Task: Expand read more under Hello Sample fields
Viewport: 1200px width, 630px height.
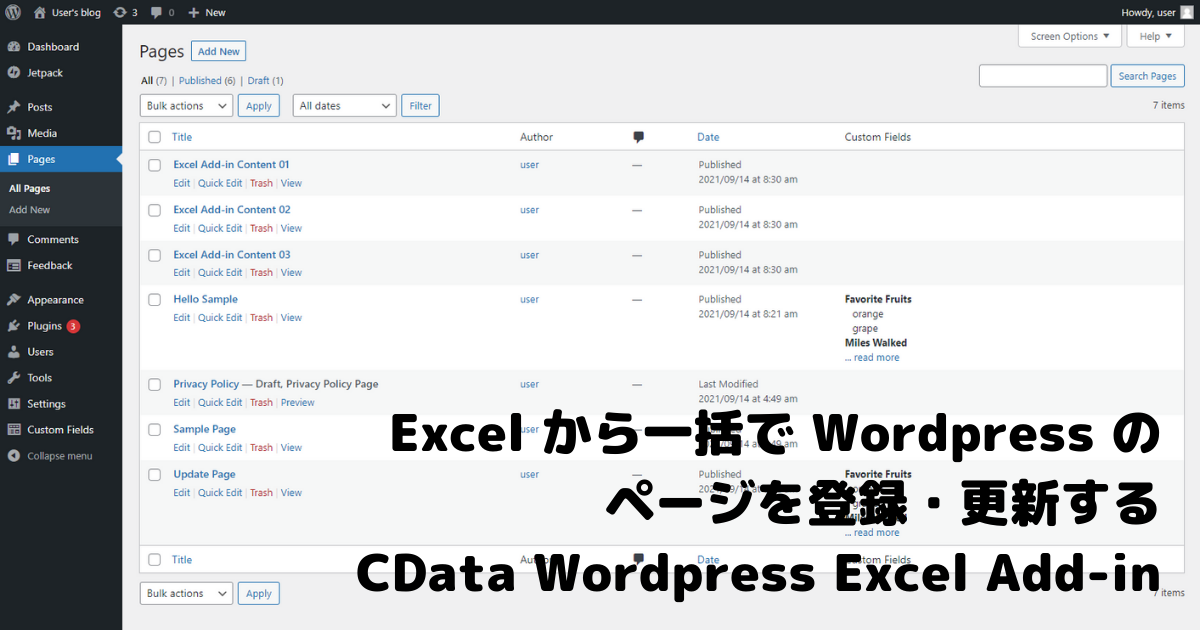Action: point(872,358)
